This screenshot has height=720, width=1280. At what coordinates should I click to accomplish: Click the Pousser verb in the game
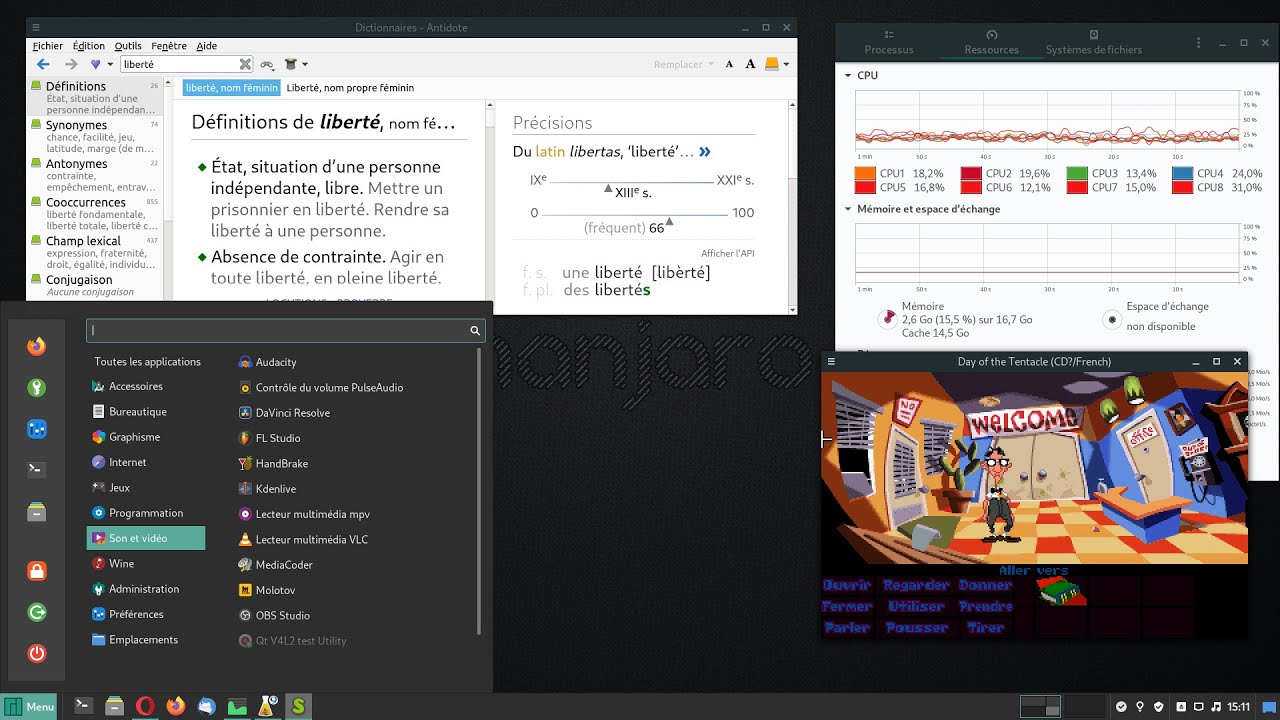917,628
